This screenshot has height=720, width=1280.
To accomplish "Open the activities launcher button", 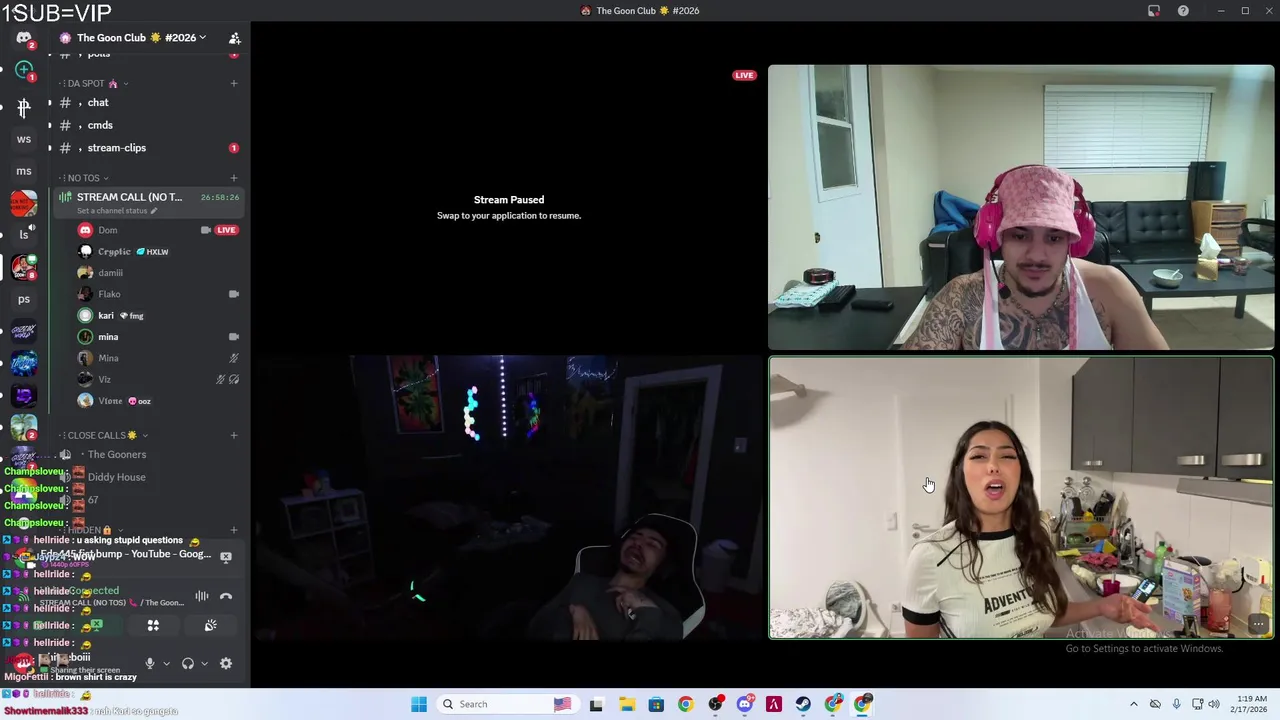I will pos(153,625).
